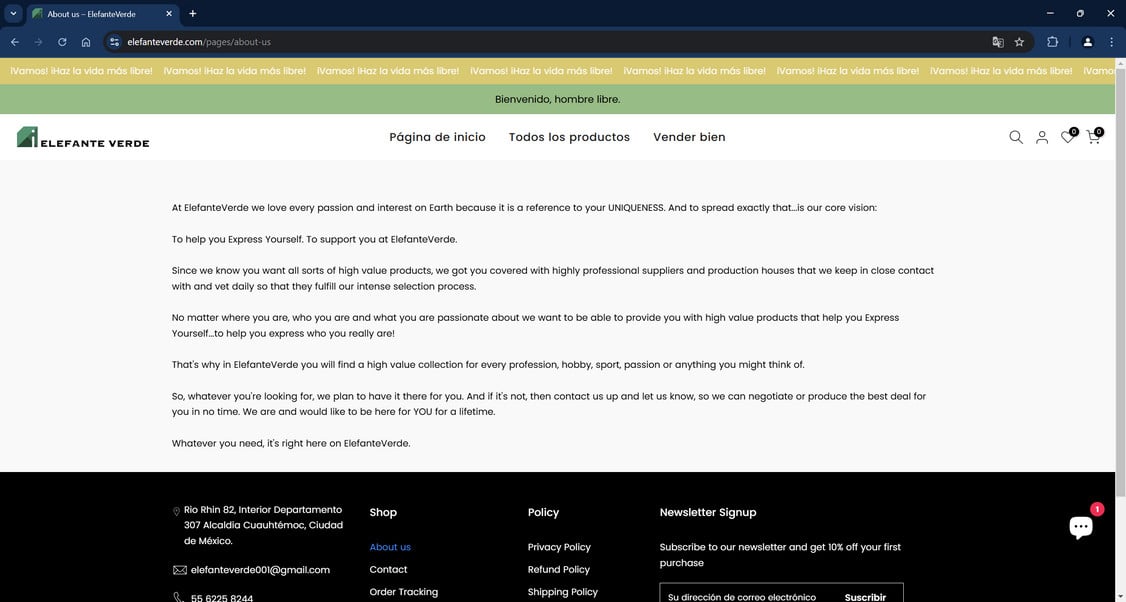This screenshot has height=602, width=1126.
Task: Click the 55 6225 8244 phone number
Action: (x=222, y=598)
